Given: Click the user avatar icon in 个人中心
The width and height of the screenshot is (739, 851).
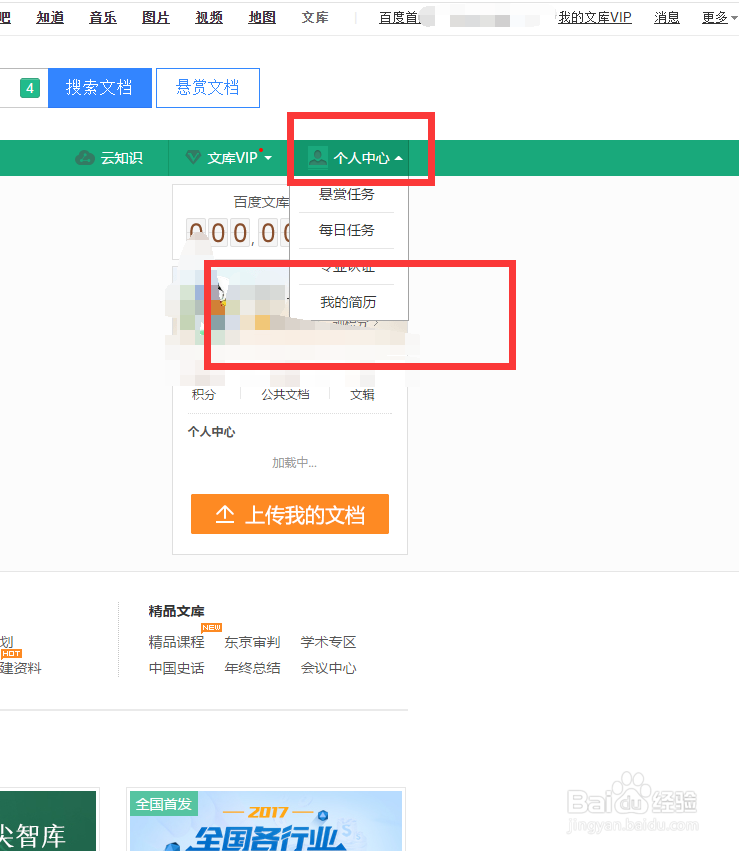Looking at the screenshot, I should click(x=317, y=157).
